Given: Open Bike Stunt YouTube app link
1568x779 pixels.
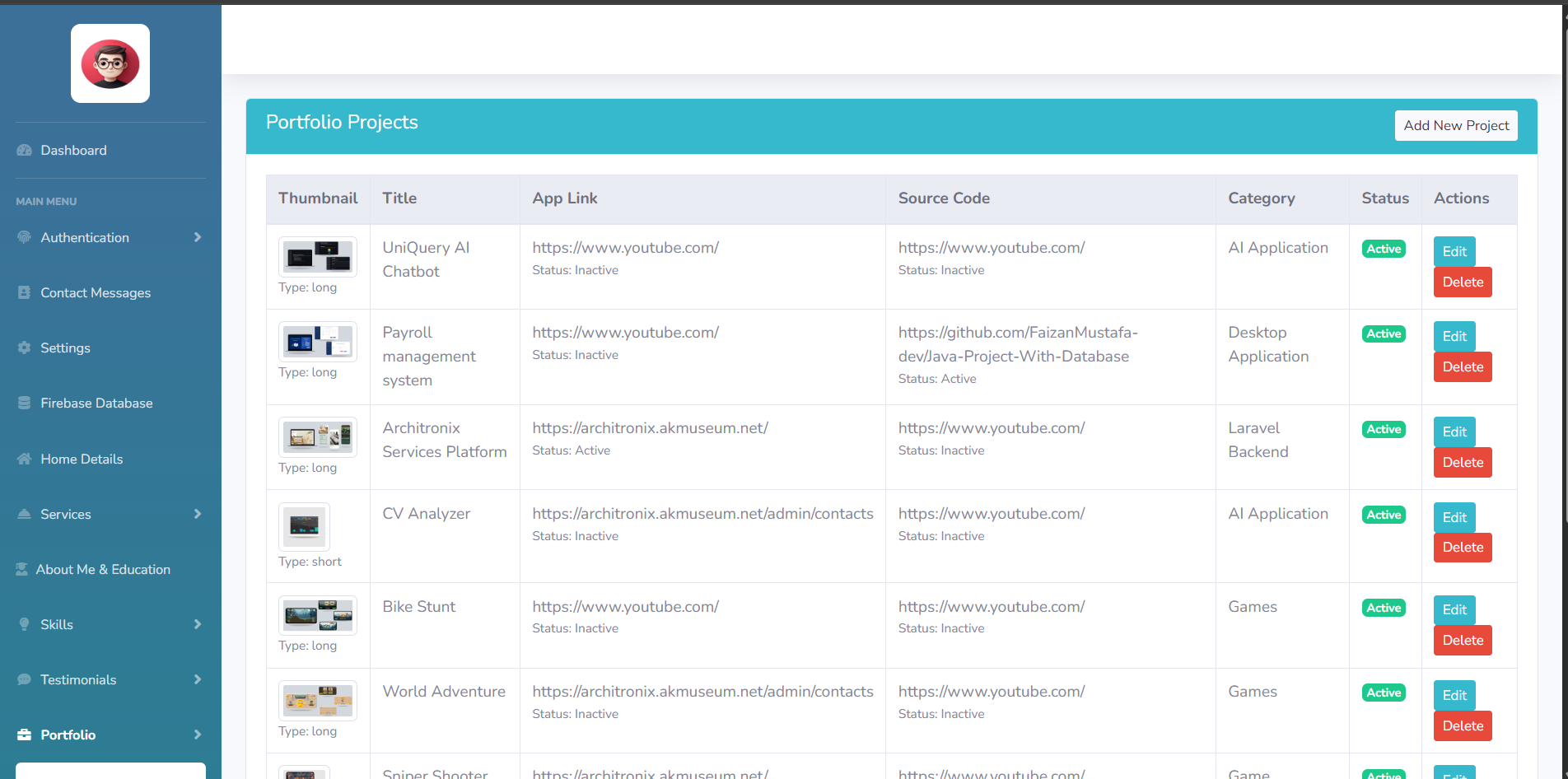Looking at the screenshot, I should pyautogui.click(x=625, y=607).
